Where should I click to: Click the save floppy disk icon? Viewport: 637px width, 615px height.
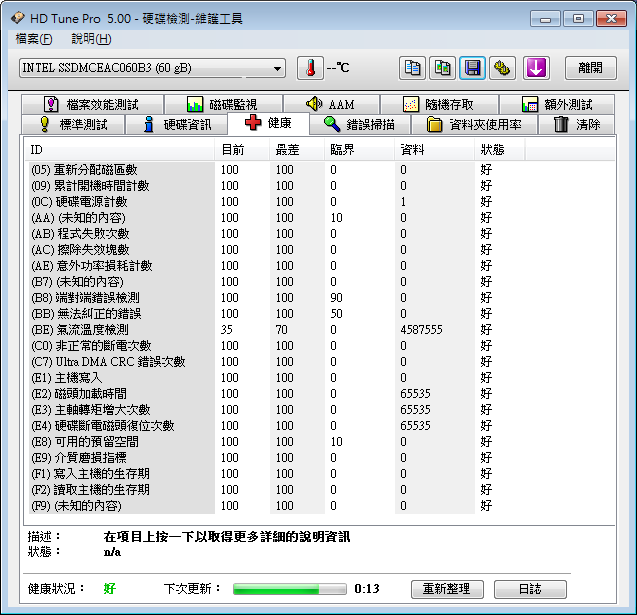pyautogui.click(x=472, y=68)
